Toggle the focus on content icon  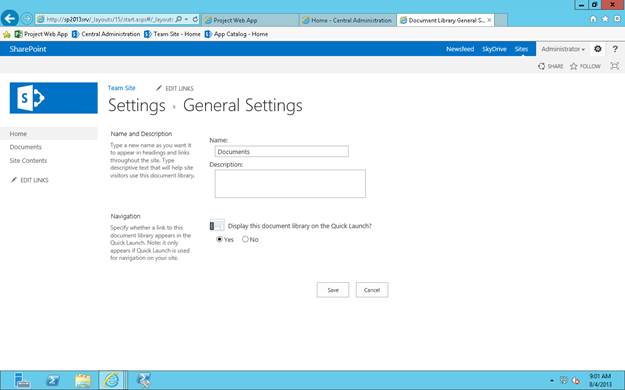tap(615, 66)
